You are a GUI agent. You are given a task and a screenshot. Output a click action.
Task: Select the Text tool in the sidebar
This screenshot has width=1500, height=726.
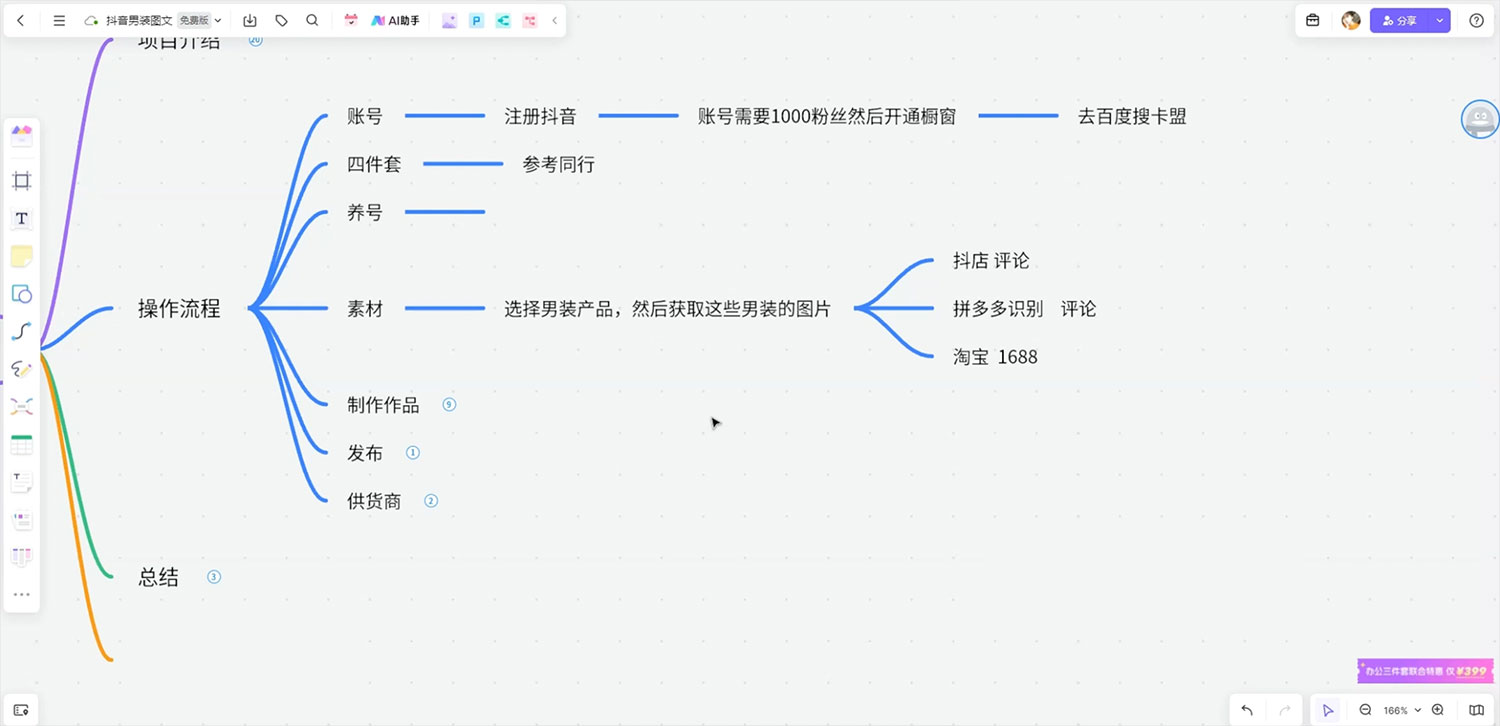point(22,218)
